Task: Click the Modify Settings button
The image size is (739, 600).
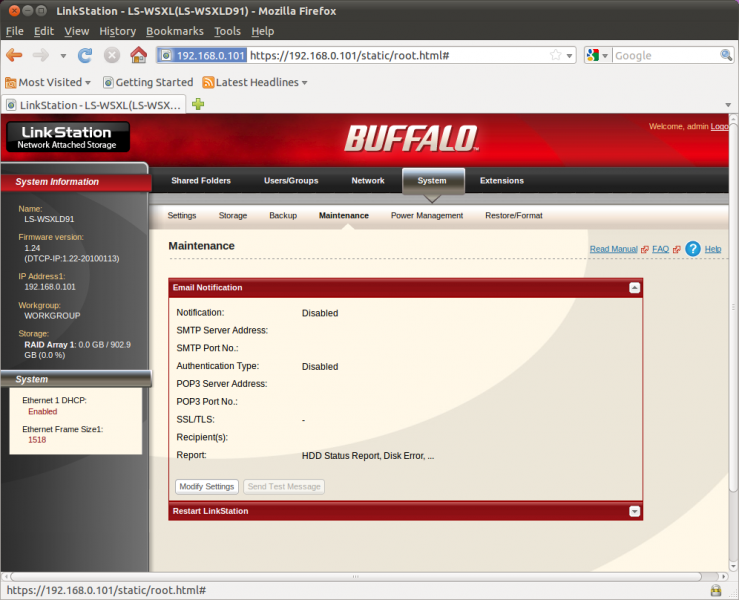Action: pos(207,486)
